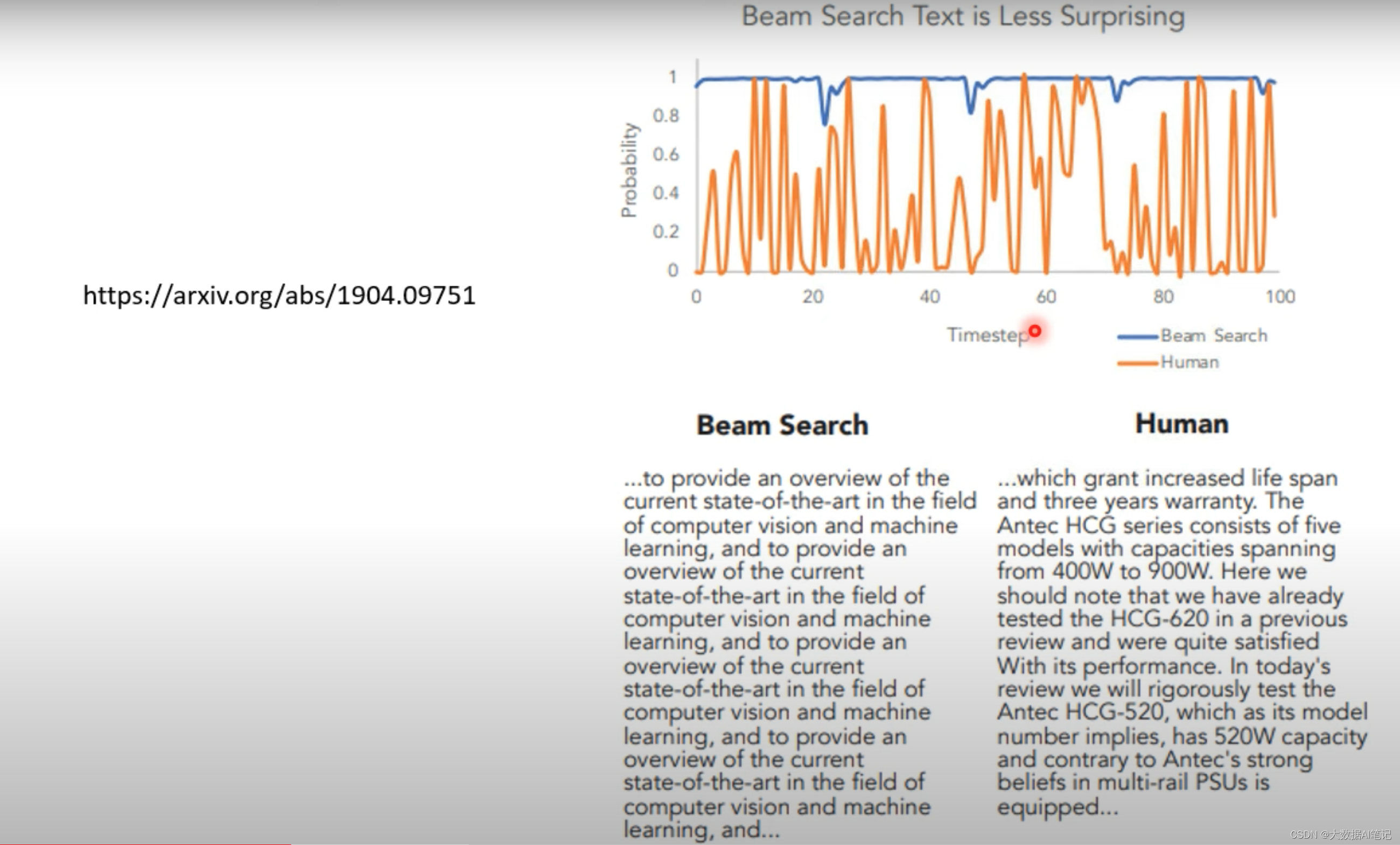Click x-axis tick label '20'

pyautogui.click(x=813, y=297)
